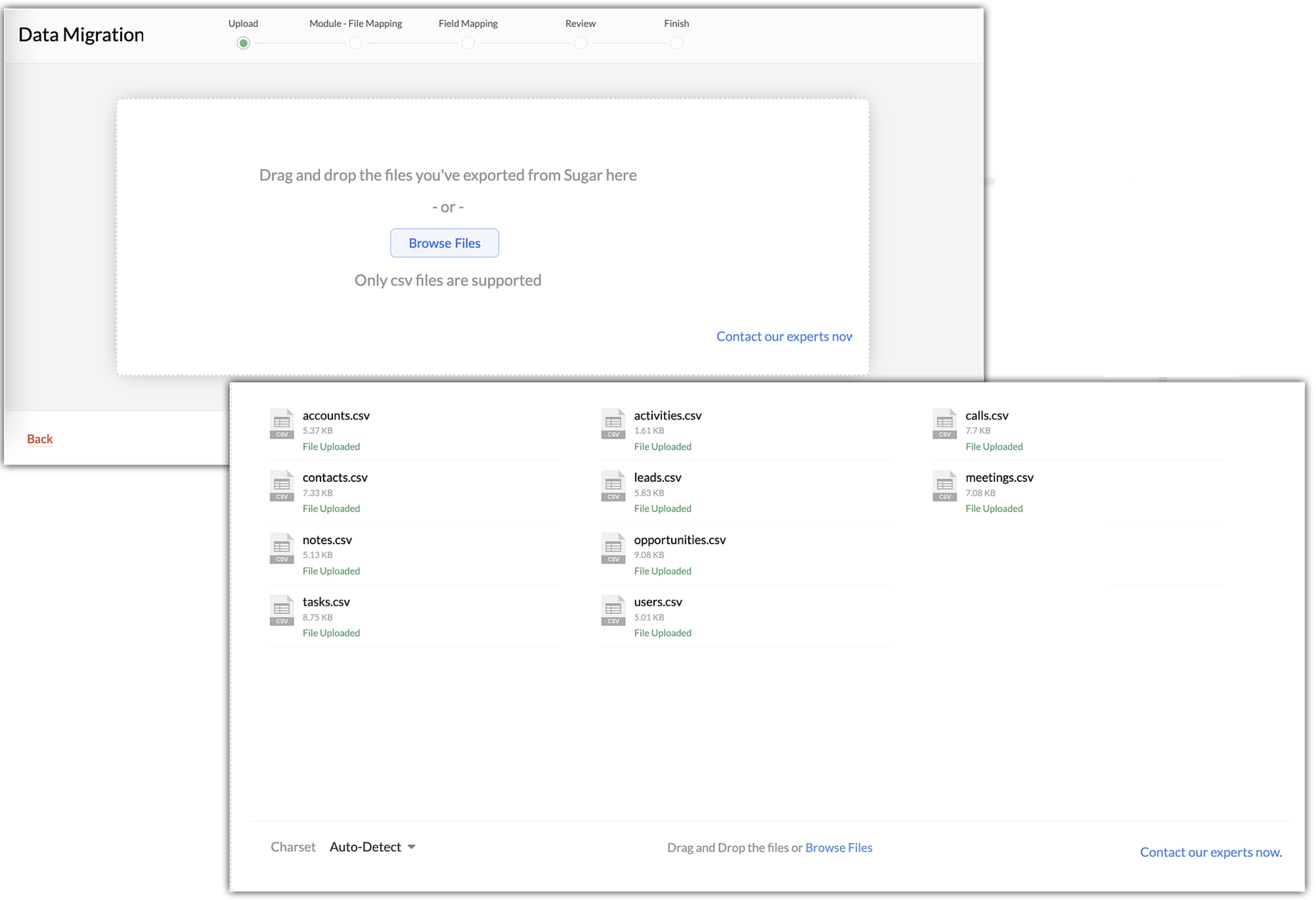Click the red Back link
Image resolution: width=1316 pixels, height=900 pixels.
40,439
